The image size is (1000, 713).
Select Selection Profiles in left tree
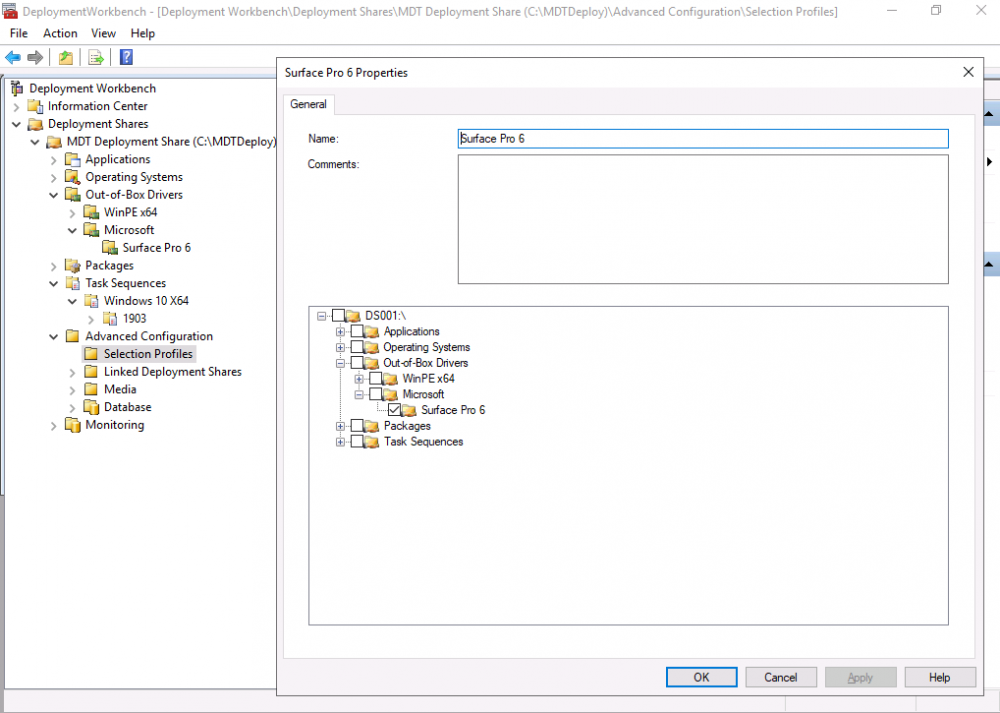(148, 354)
